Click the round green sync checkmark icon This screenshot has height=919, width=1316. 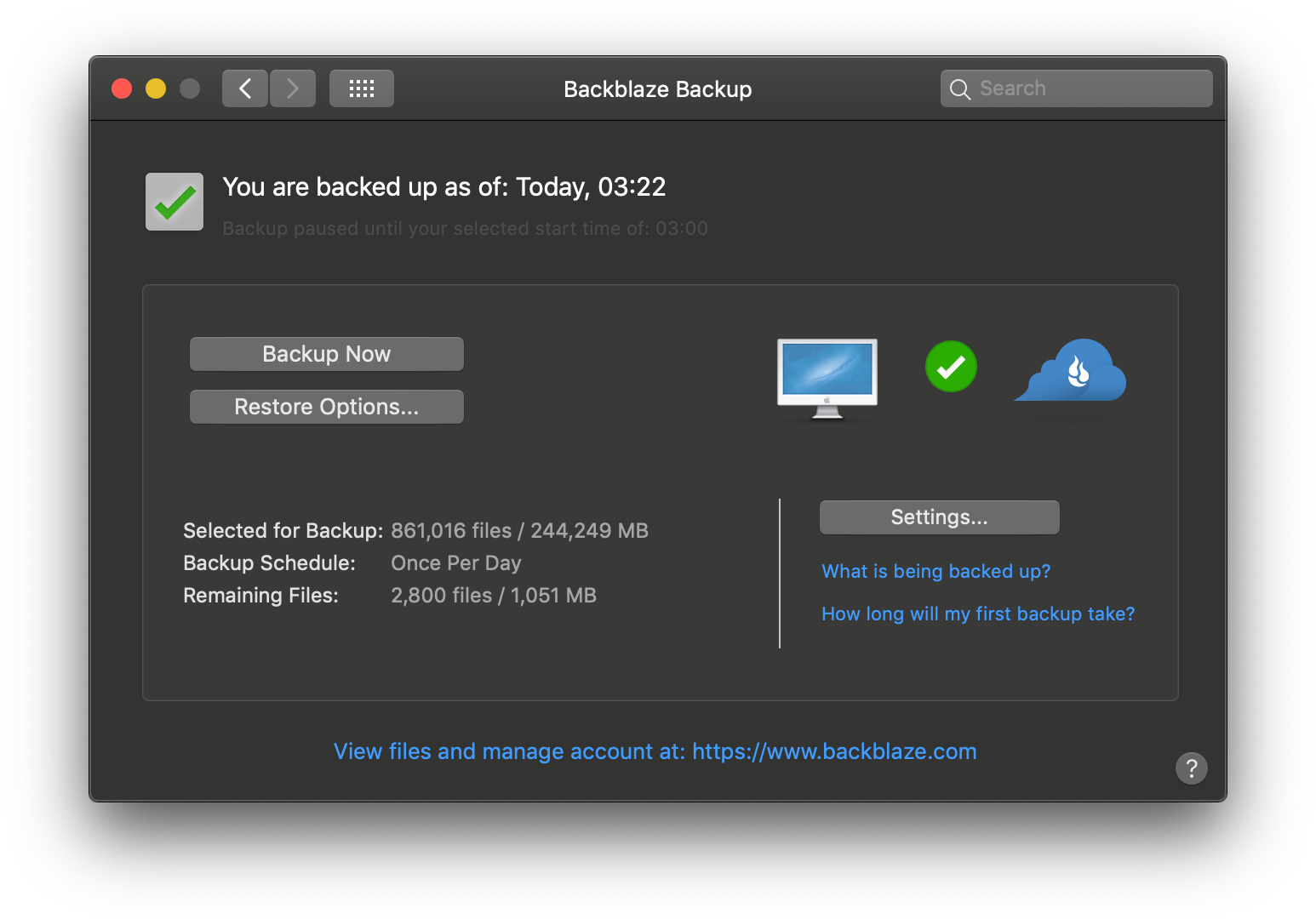pos(951,367)
